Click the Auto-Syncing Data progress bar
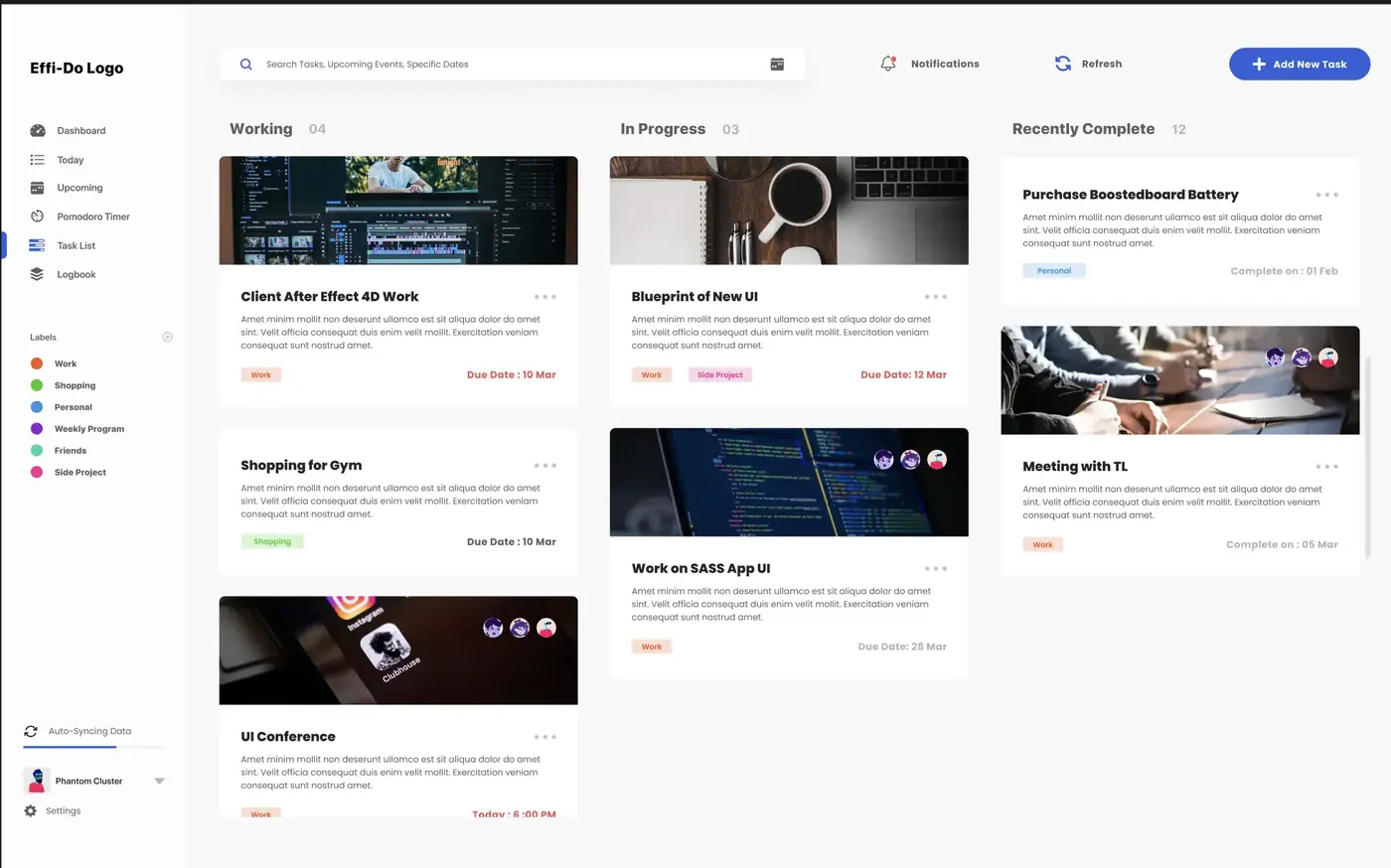This screenshot has height=868, width=1391. 94,747
